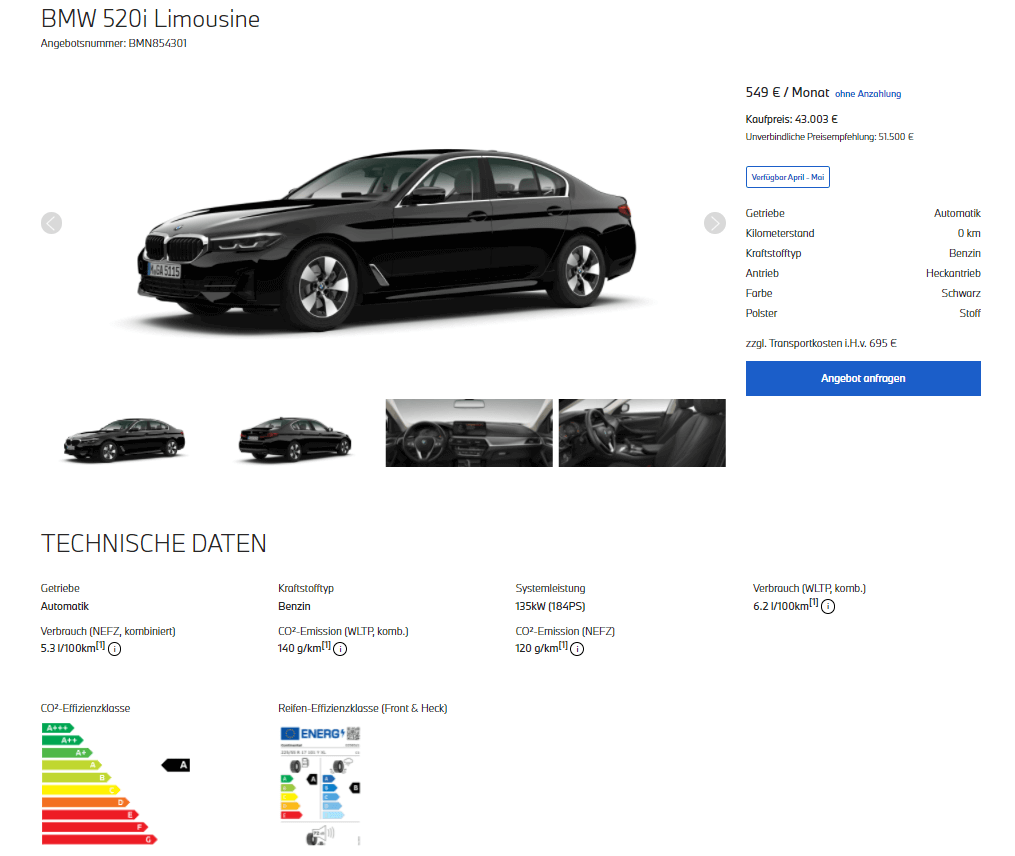Image resolution: width=1015 pixels, height=856 pixels.
Task: Open info icon beside 120 g/km CO2 emission
Action: coord(577,649)
